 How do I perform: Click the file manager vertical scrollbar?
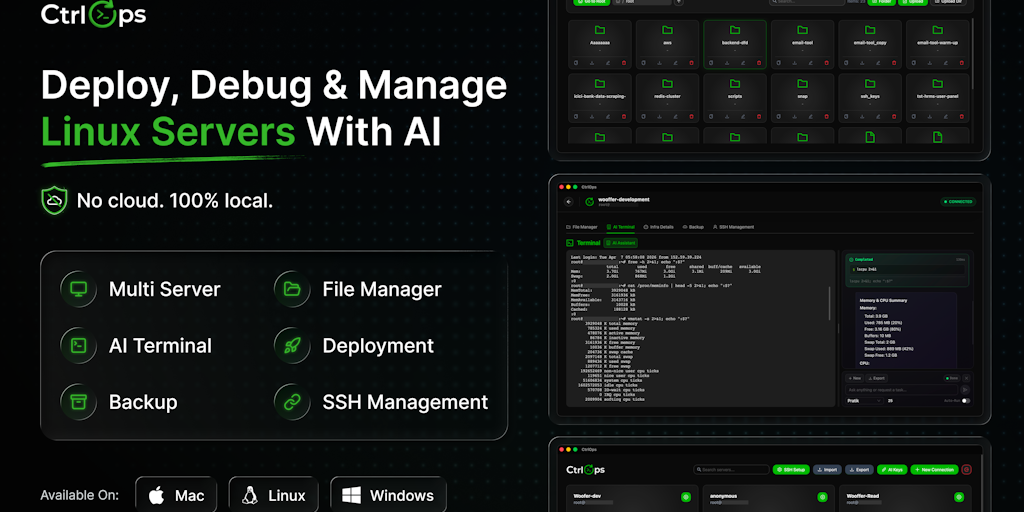(x=973, y=56)
